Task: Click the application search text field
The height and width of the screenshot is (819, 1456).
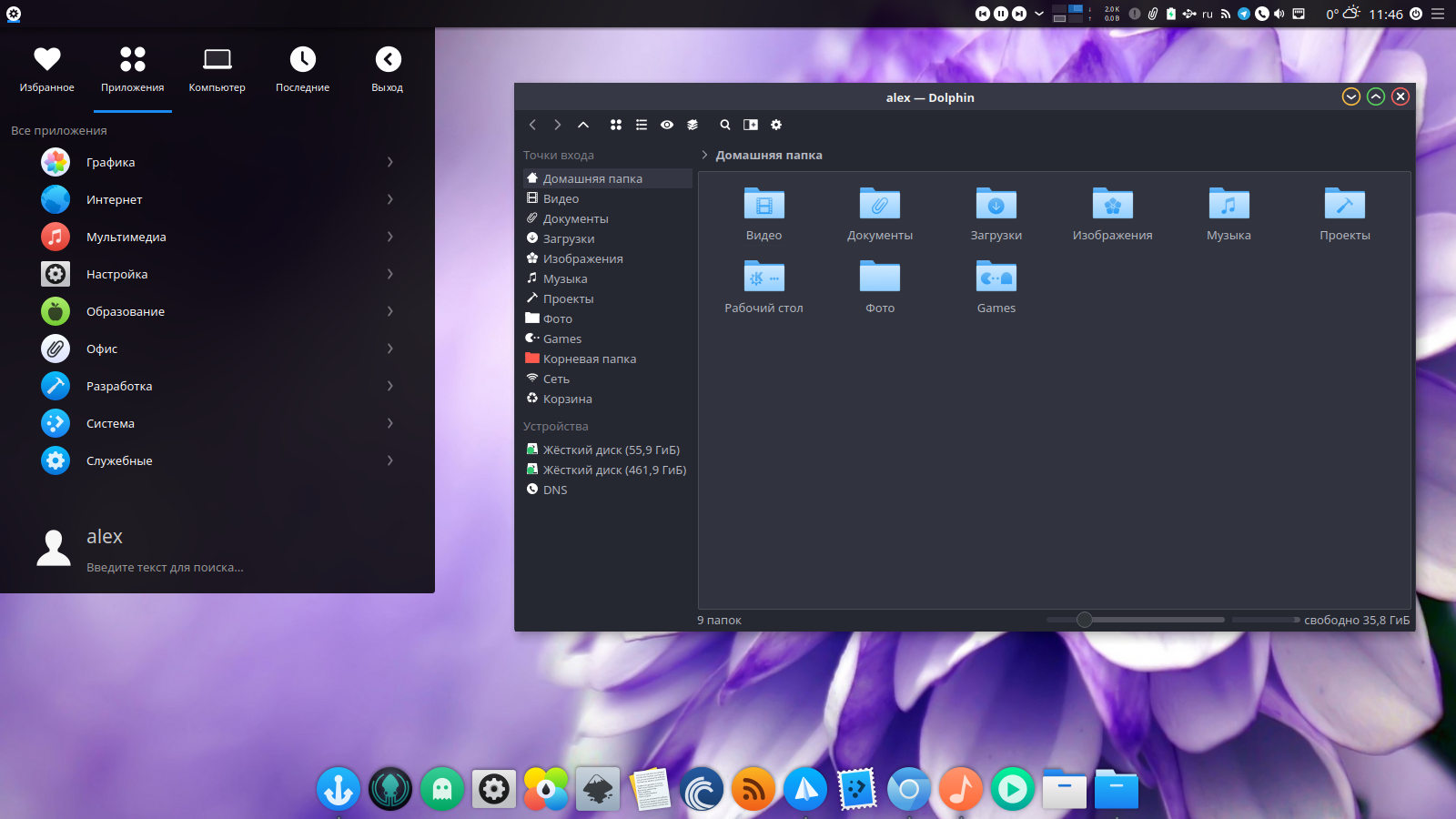Action: pyautogui.click(x=165, y=567)
